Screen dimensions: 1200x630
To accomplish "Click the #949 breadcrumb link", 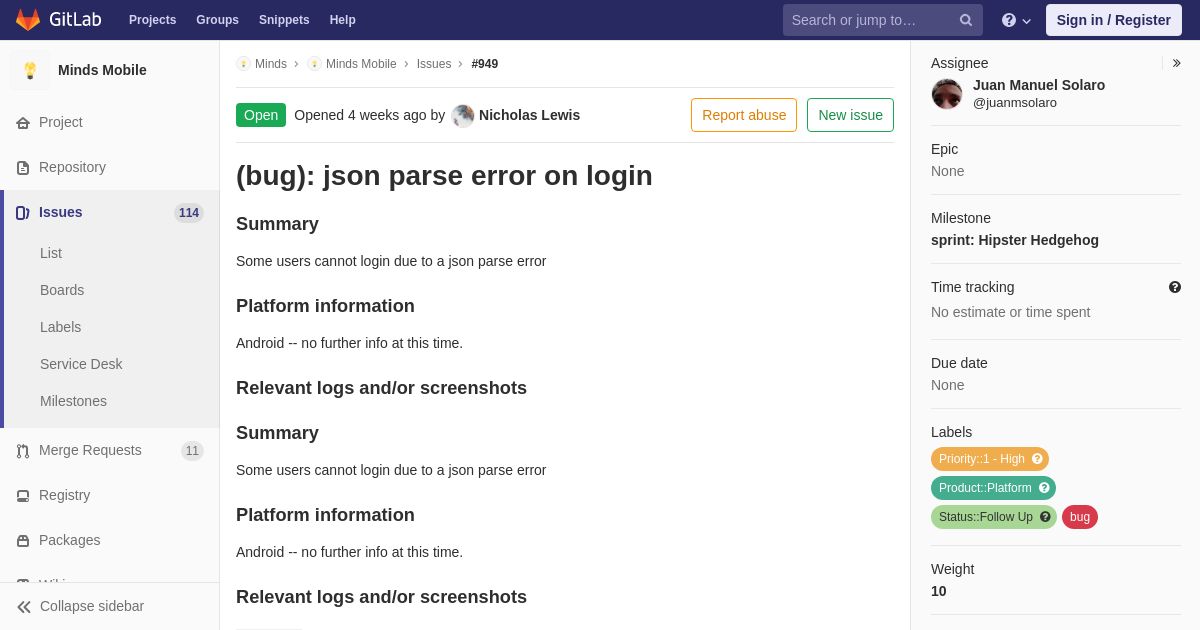I will coord(485,64).
